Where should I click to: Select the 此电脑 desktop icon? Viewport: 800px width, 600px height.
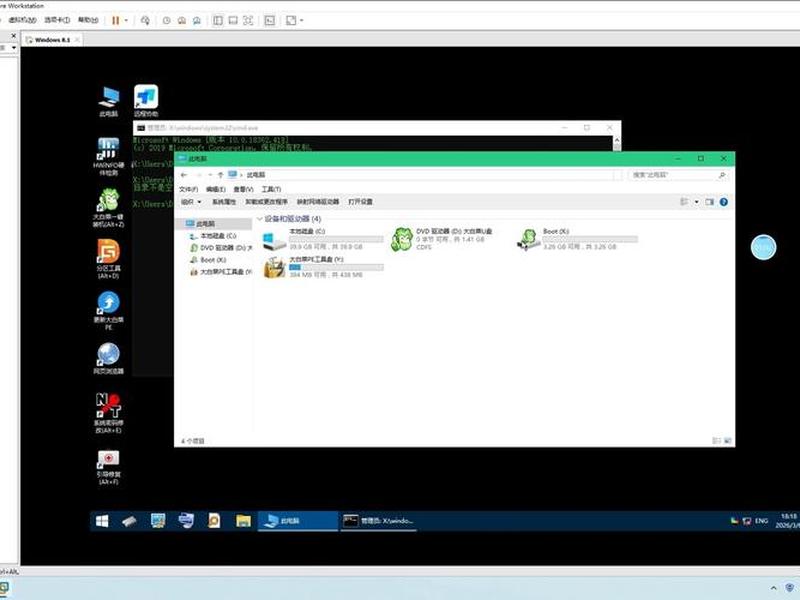point(109,102)
